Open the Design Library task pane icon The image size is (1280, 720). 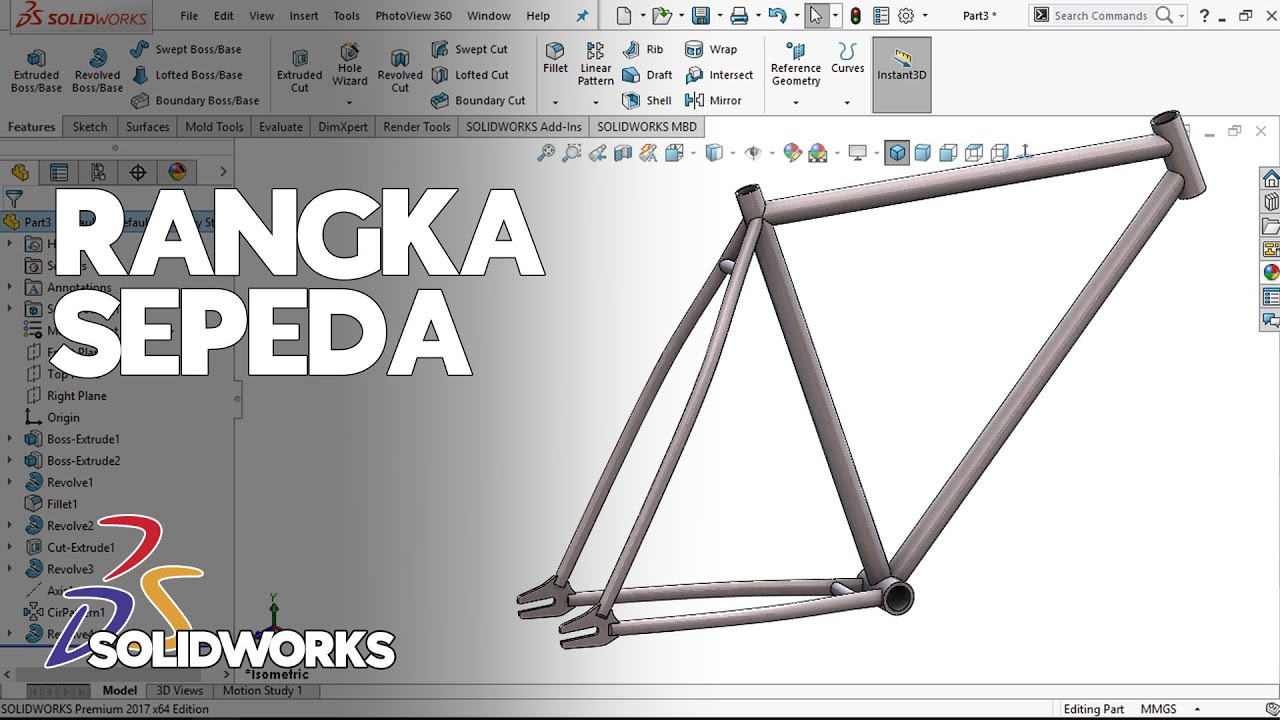coord(1271,202)
